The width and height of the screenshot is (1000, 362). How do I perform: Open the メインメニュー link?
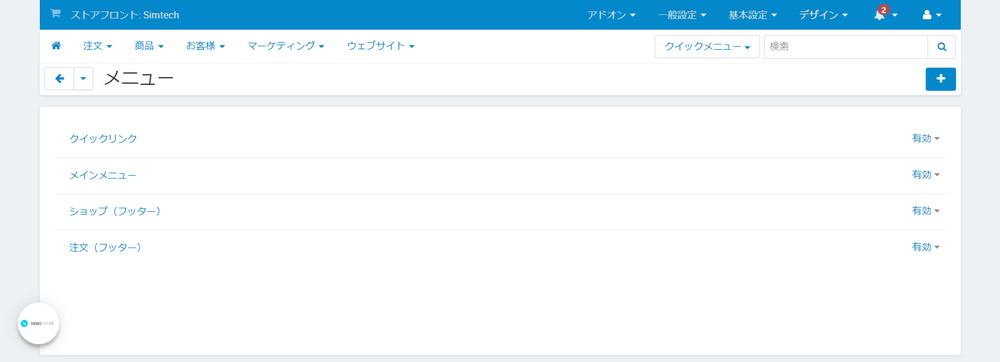coord(103,175)
